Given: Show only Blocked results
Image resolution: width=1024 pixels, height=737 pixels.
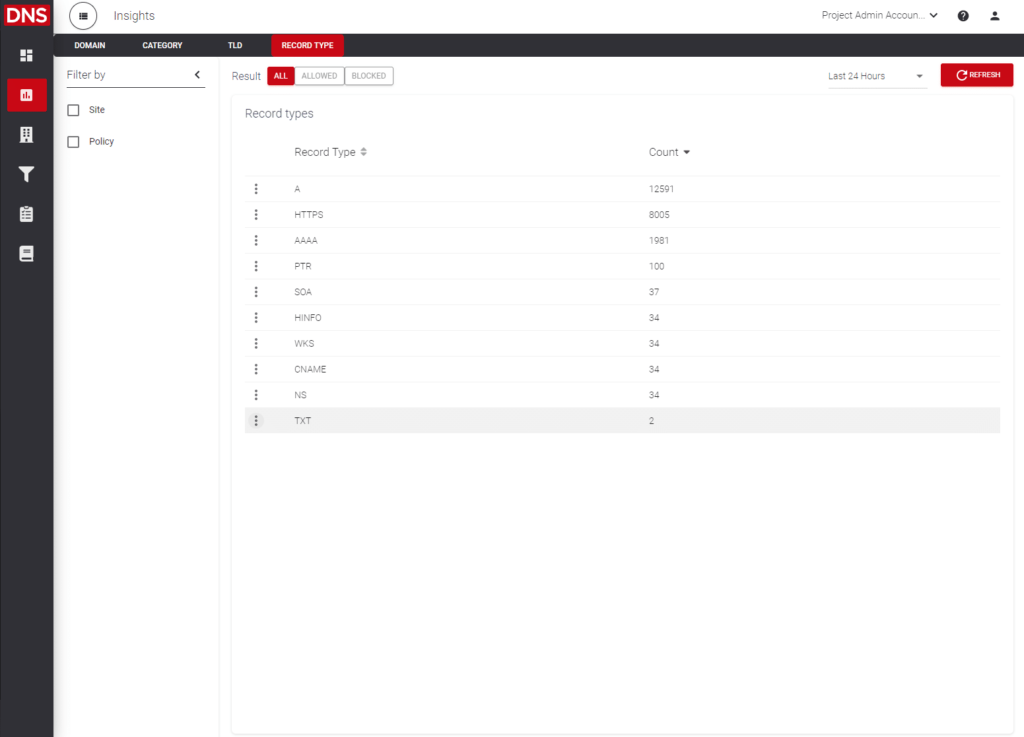Looking at the screenshot, I should coord(369,76).
